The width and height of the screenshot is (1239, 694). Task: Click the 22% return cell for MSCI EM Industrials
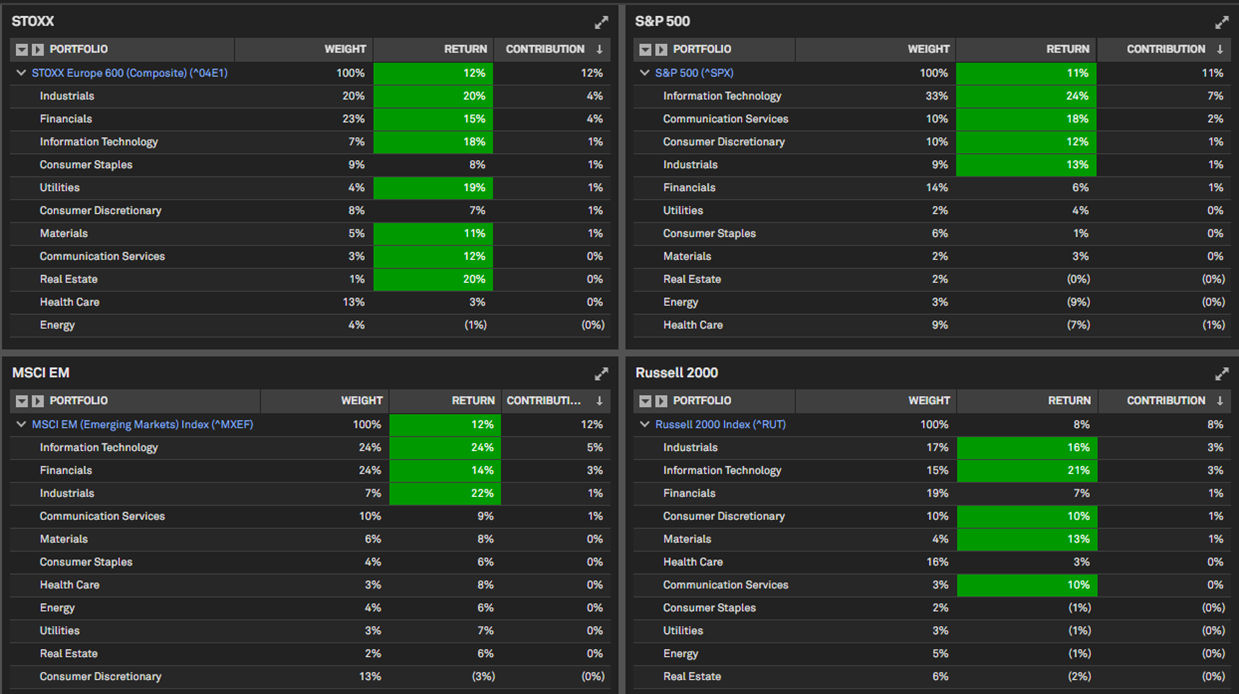point(445,493)
